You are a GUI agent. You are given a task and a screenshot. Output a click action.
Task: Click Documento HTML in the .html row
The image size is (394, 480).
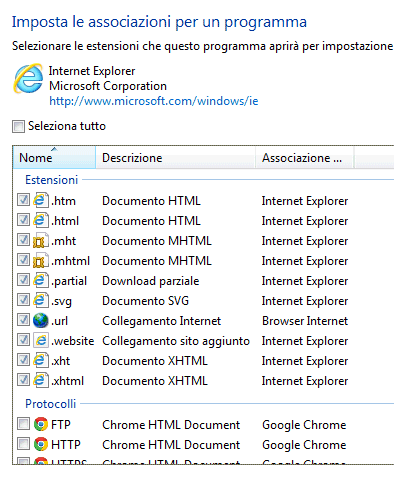(151, 221)
